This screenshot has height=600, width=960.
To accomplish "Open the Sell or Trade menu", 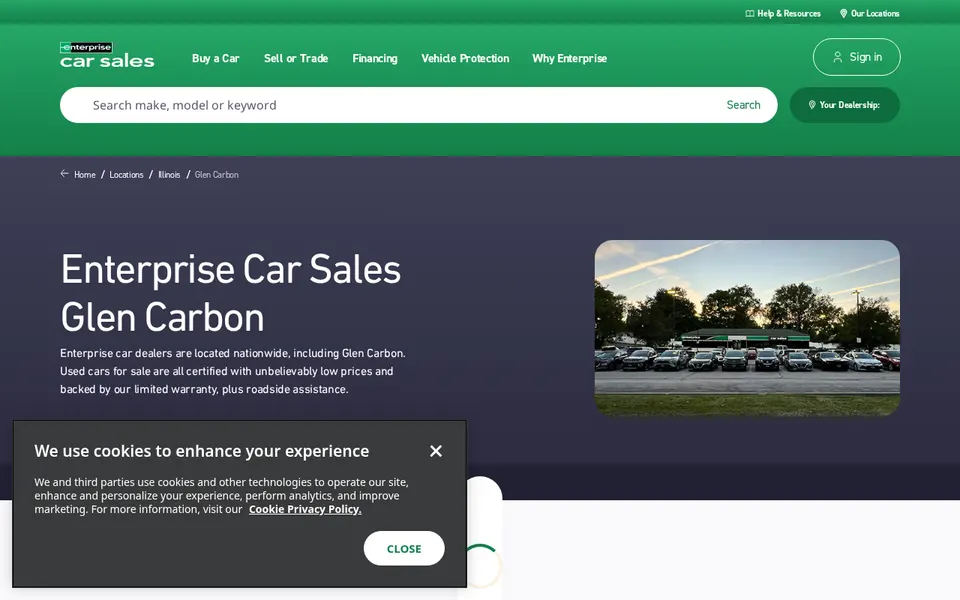I will [x=296, y=58].
